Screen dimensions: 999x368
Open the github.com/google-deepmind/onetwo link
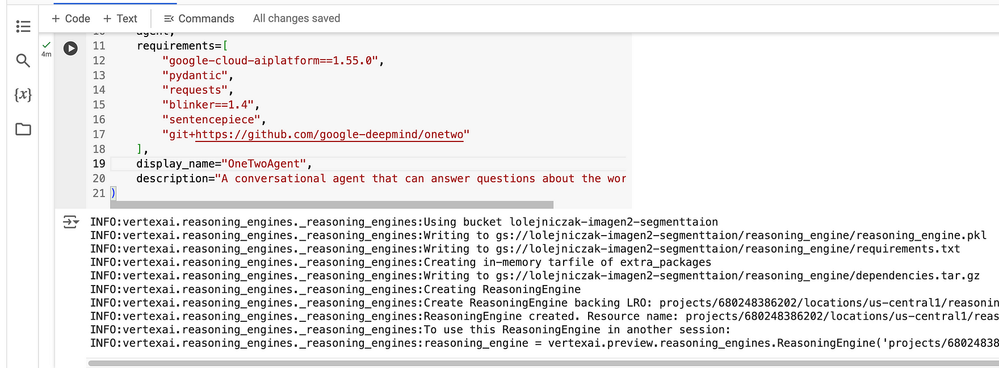tap(329, 134)
